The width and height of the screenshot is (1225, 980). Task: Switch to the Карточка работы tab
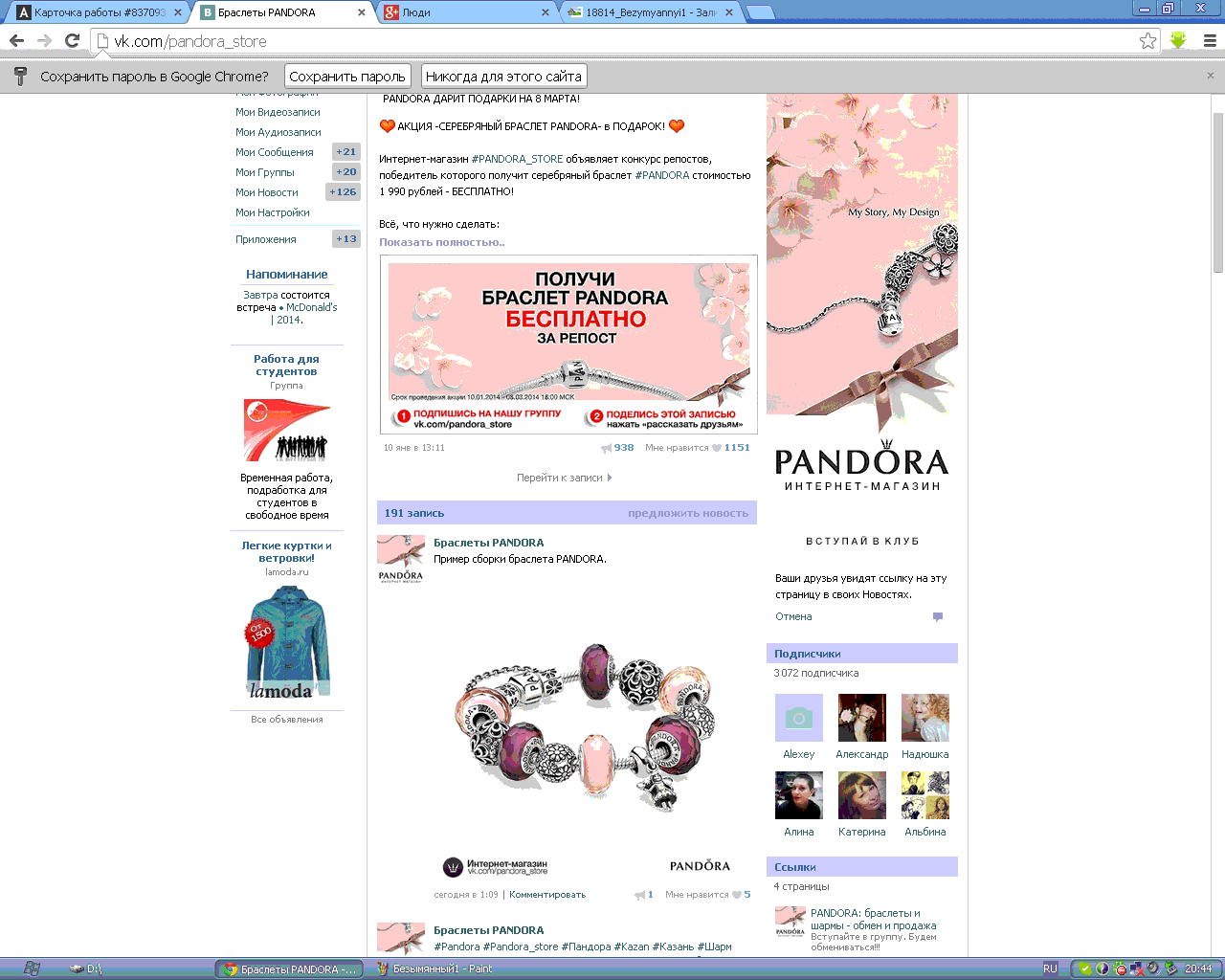[100, 12]
